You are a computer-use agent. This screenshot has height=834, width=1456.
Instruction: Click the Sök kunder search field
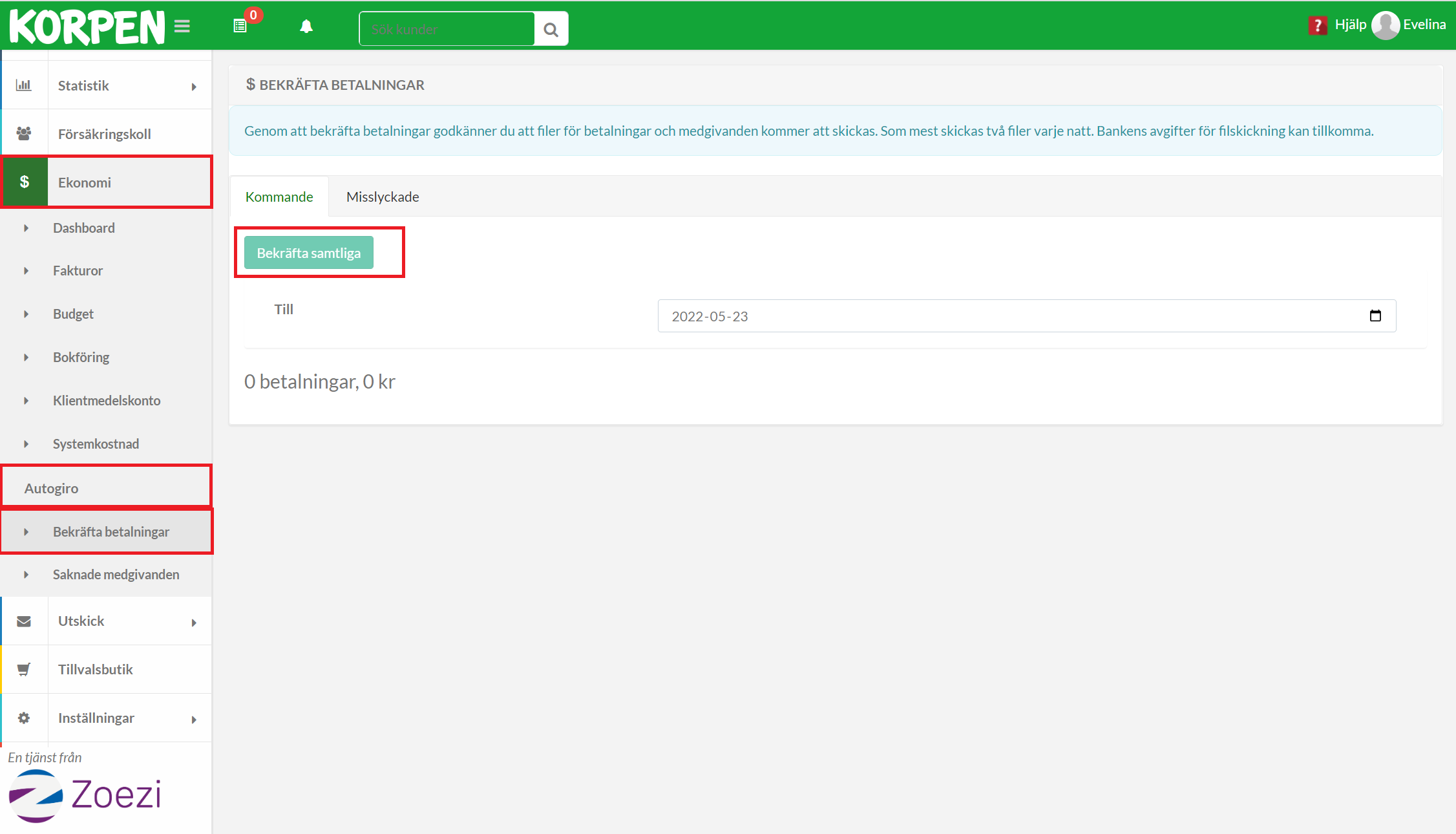pos(447,29)
